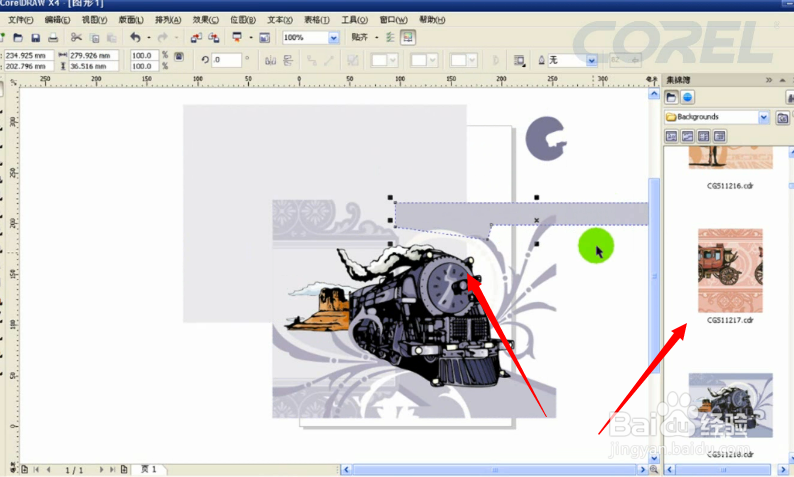Switch the scrapbook to the fourth view mode icon
The width and height of the screenshot is (794, 477).
[720, 136]
